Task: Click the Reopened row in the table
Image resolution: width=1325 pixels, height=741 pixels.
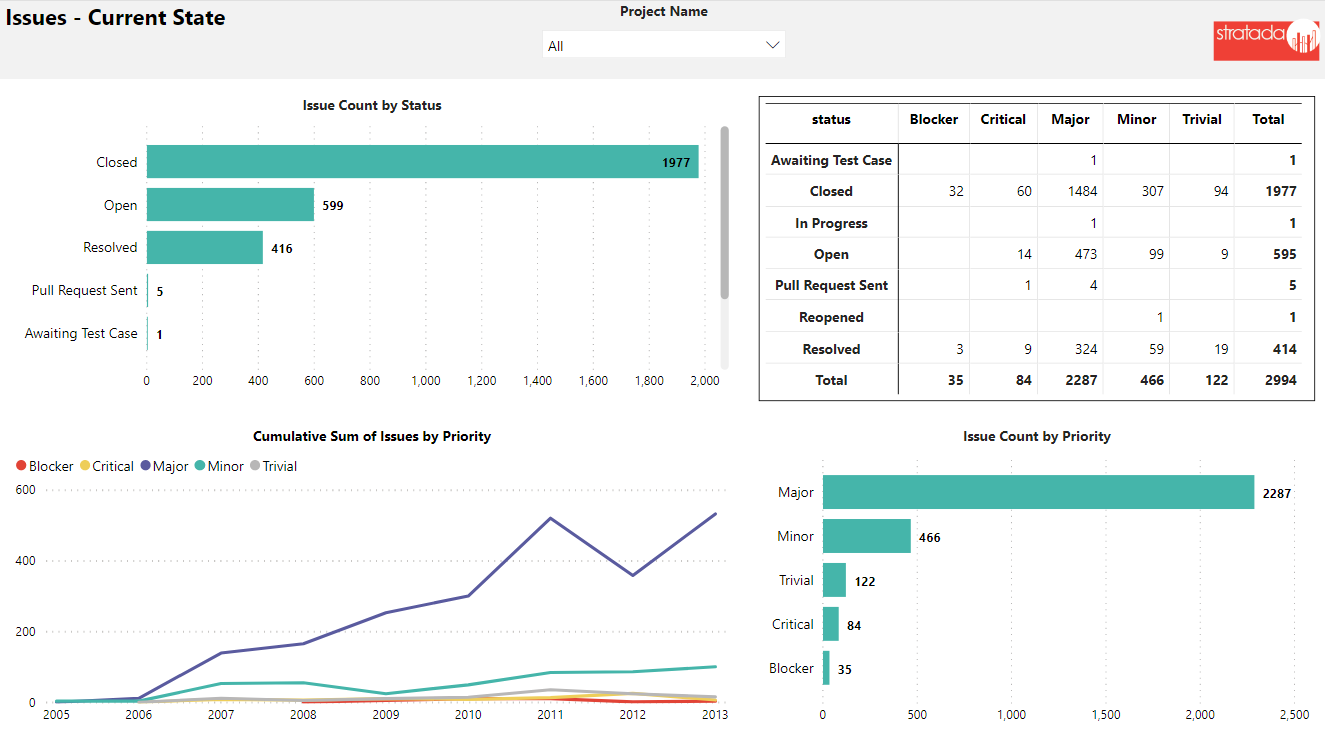Action: (831, 317)
